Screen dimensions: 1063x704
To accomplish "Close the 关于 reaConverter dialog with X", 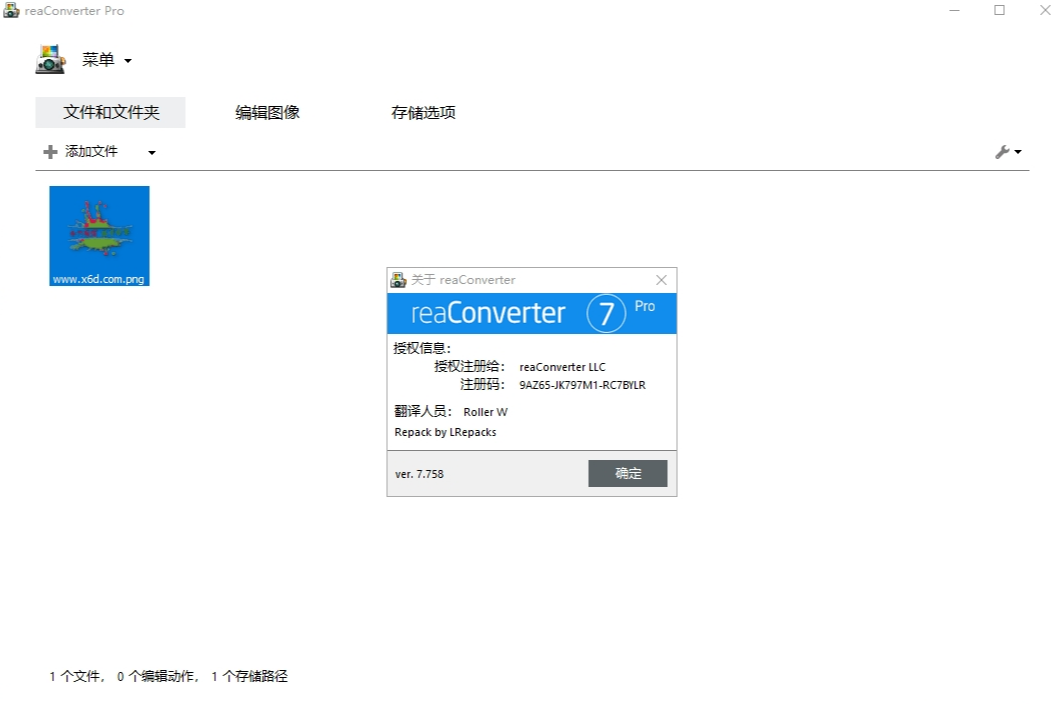I will pos(661,280).
